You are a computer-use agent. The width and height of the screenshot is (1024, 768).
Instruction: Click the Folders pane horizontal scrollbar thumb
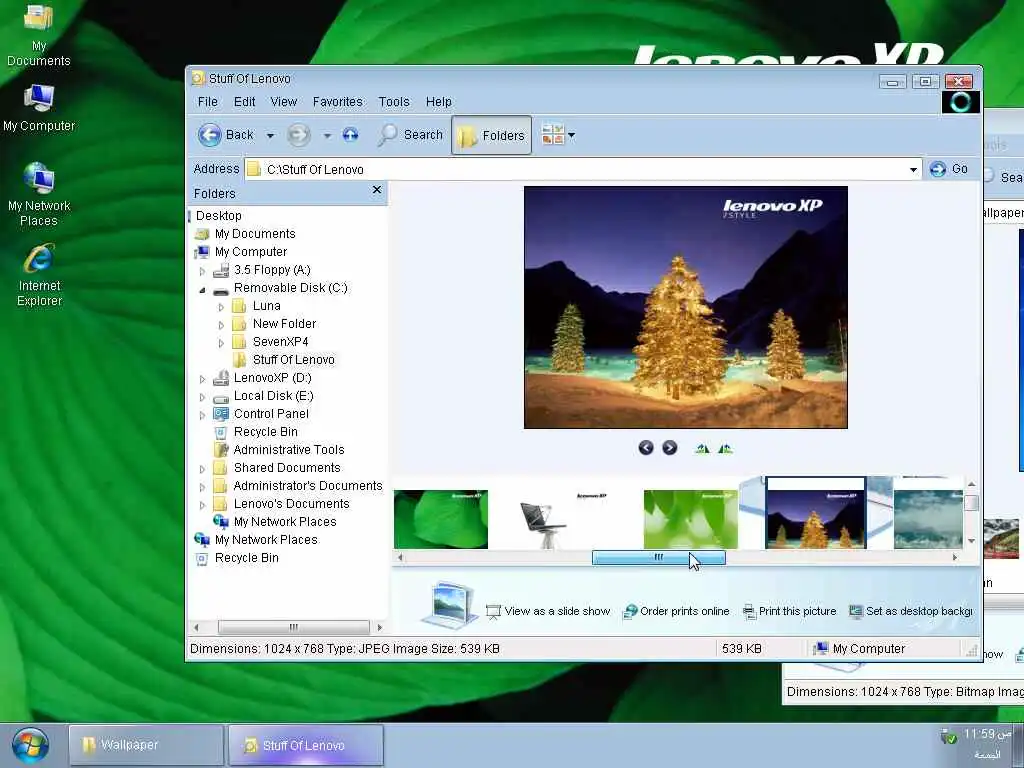tap(293, 628)
